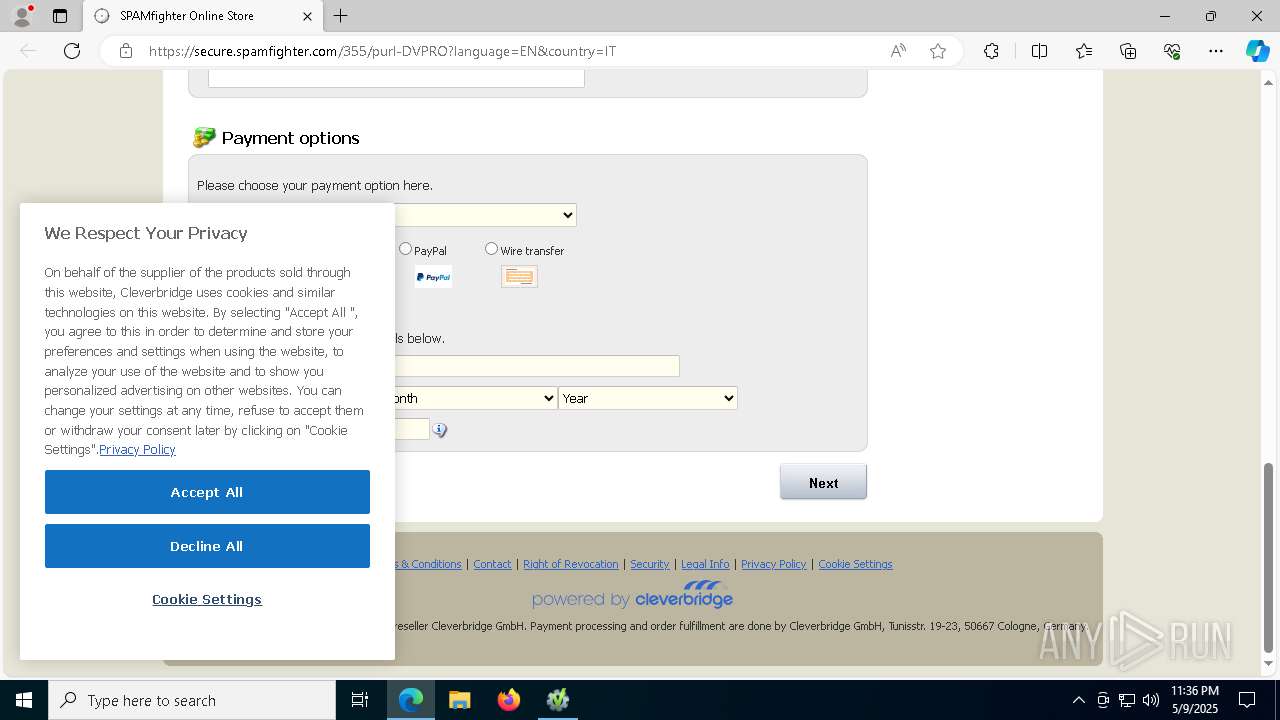The height and width of the screenshot is (720, 1280).
Task: Open the network tray icon
Action: coord(1127,700)
